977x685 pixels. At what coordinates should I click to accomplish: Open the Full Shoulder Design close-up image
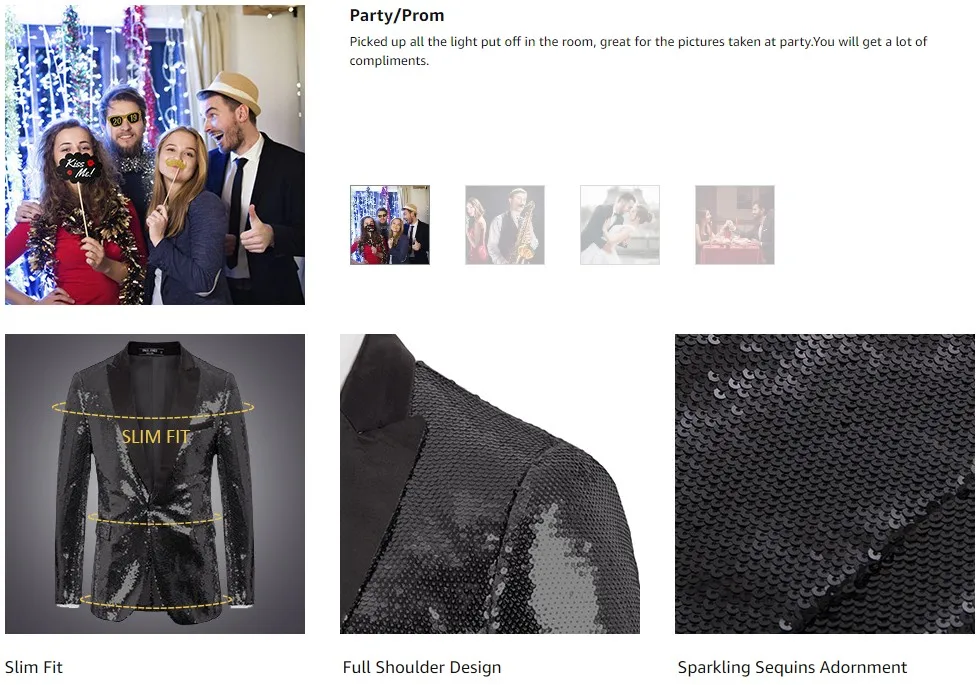pos(490,484)
